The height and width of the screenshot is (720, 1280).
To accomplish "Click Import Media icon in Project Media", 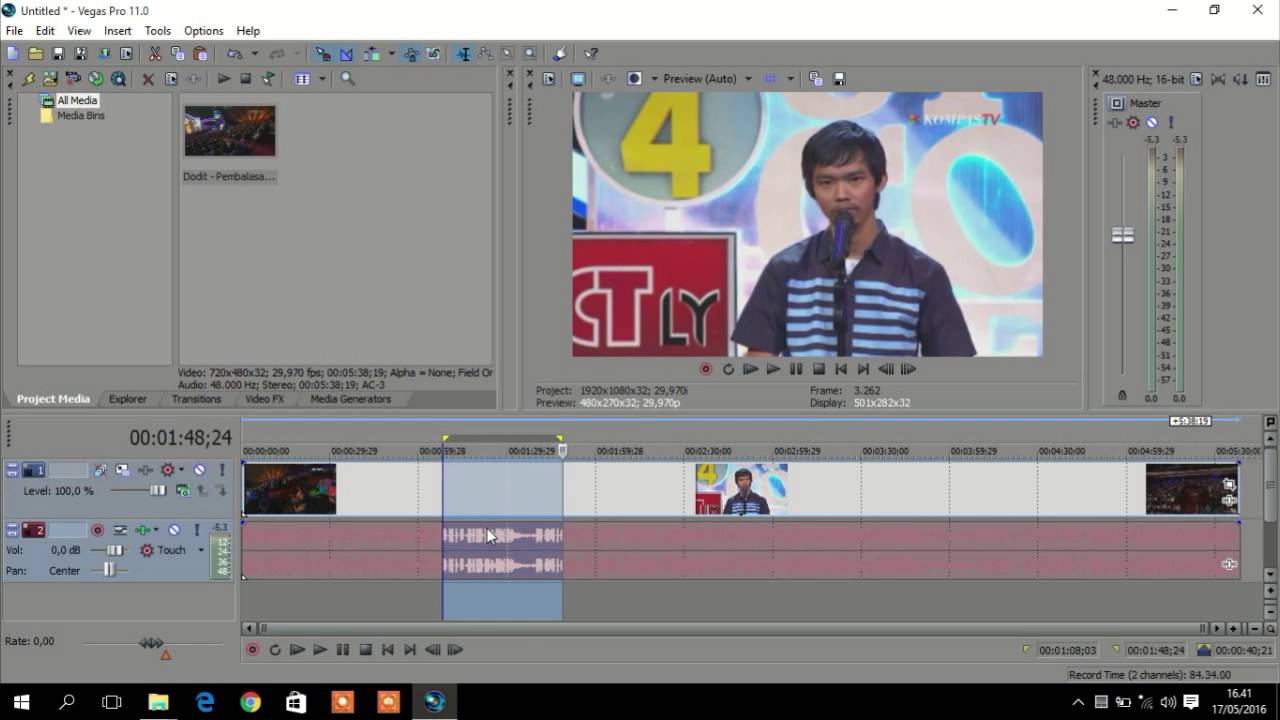I will coord(49,79).
